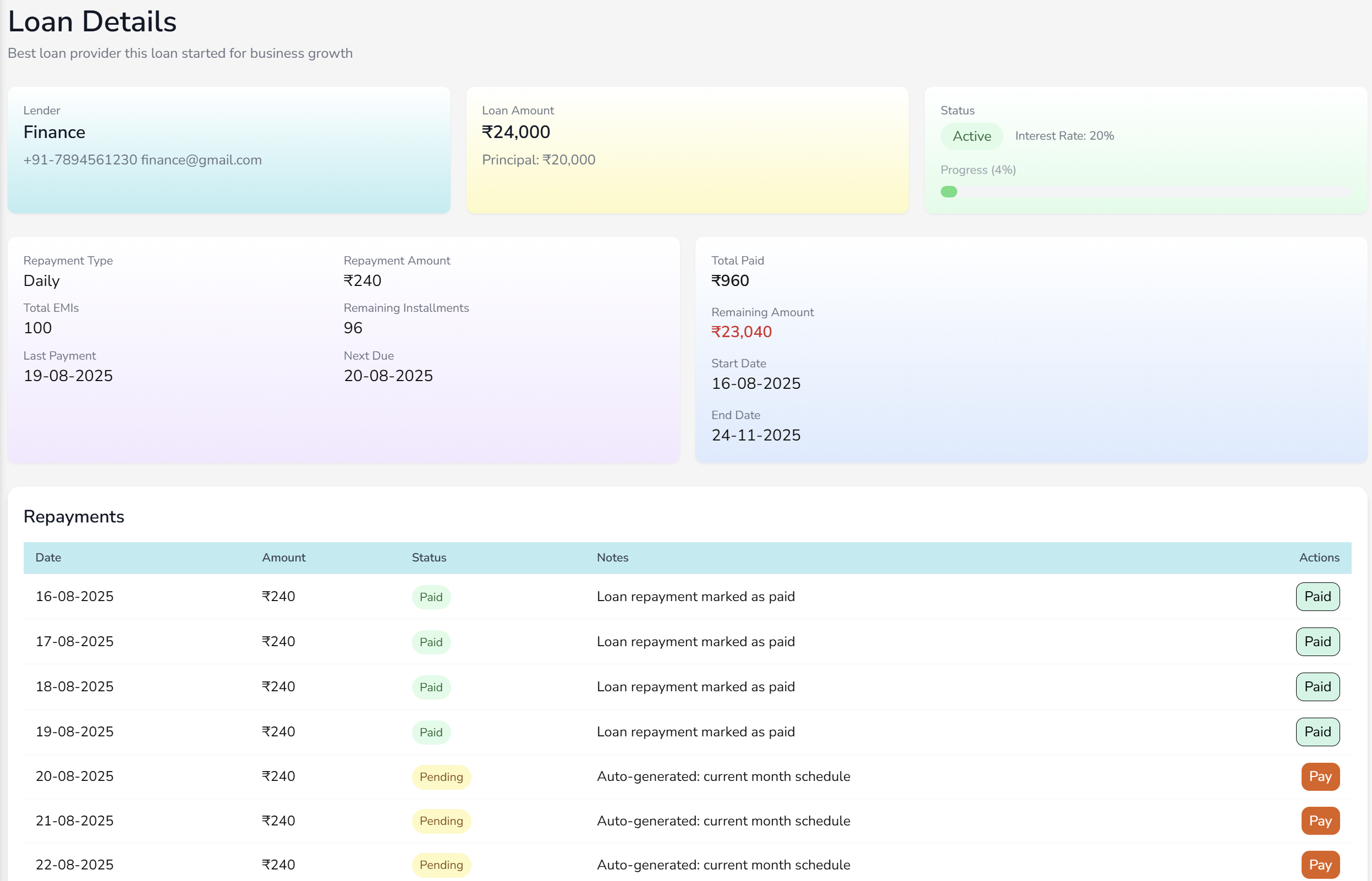The image size is (1372, 881).
Task: Click the Active status badge
Action: point(972,136)
